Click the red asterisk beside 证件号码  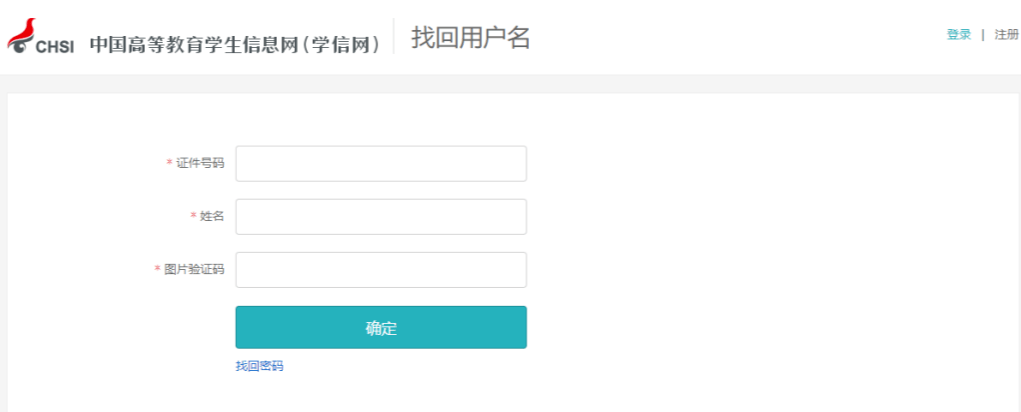(169, 163)
